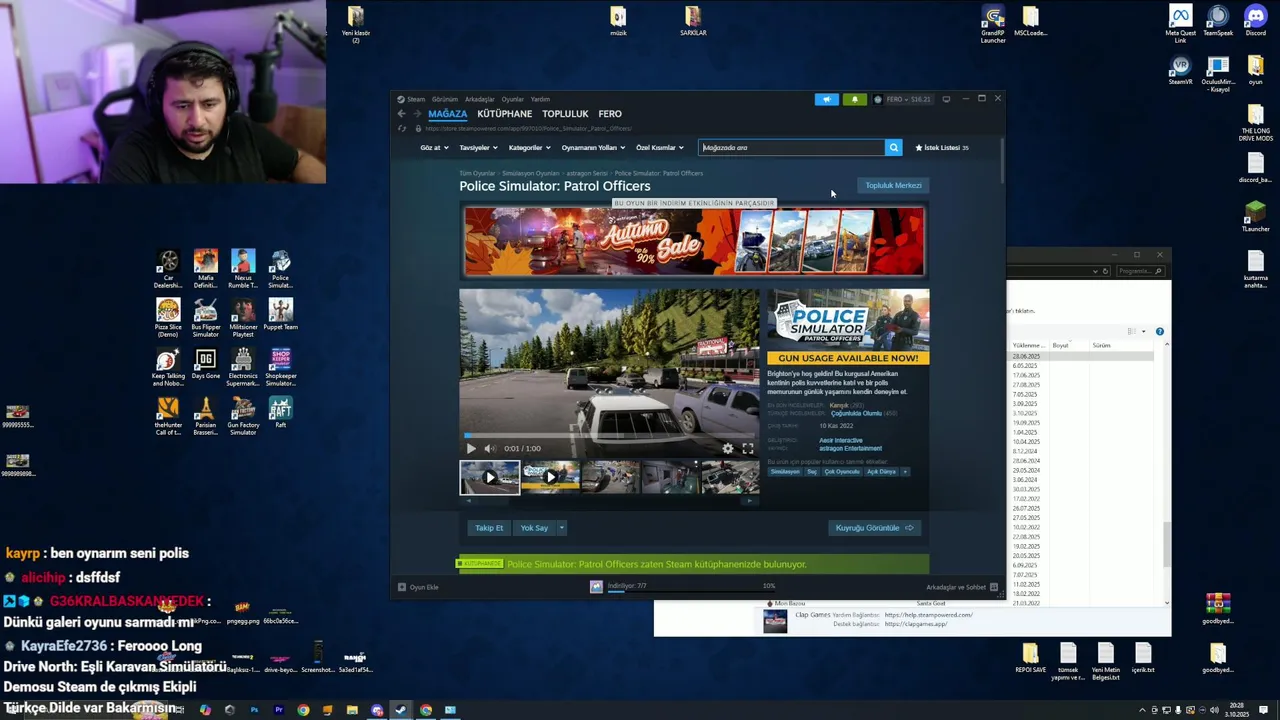Screen dimensions: 1280x720
Task: Open the MAĞAZA tab
Action: [447, 114]
